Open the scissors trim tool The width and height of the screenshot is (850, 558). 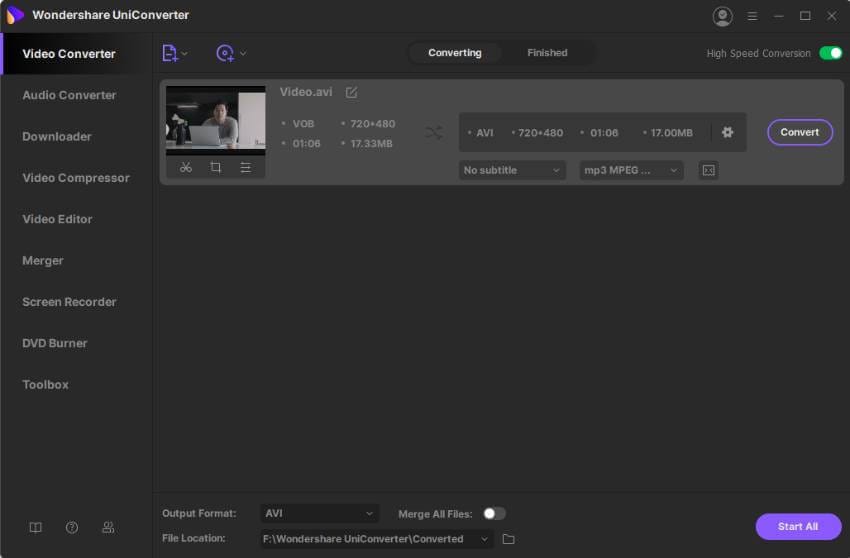click(x=186, y=168)
